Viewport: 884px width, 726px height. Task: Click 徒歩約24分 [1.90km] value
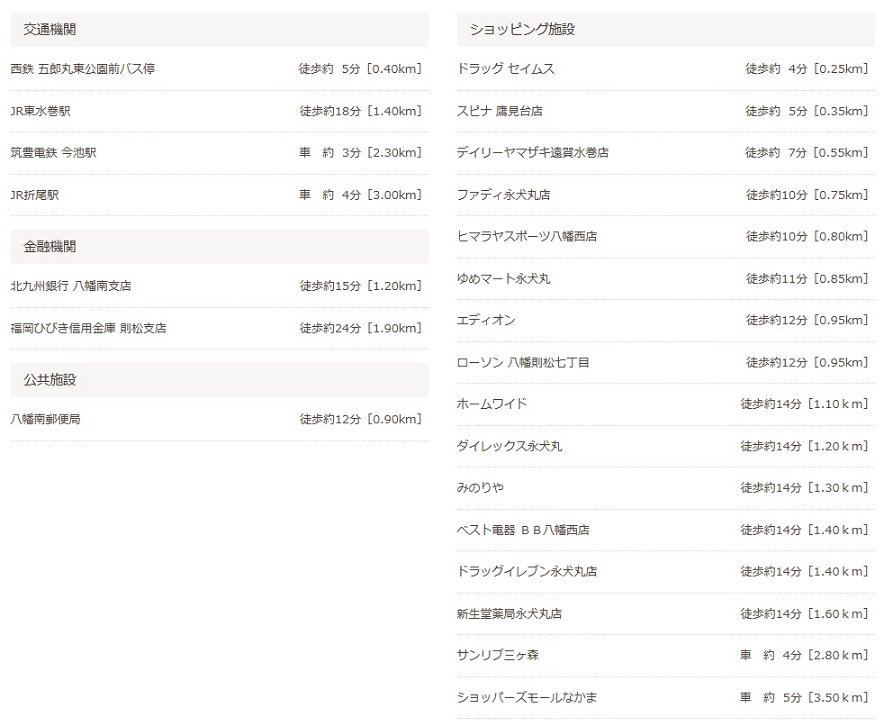click(360, 328)
